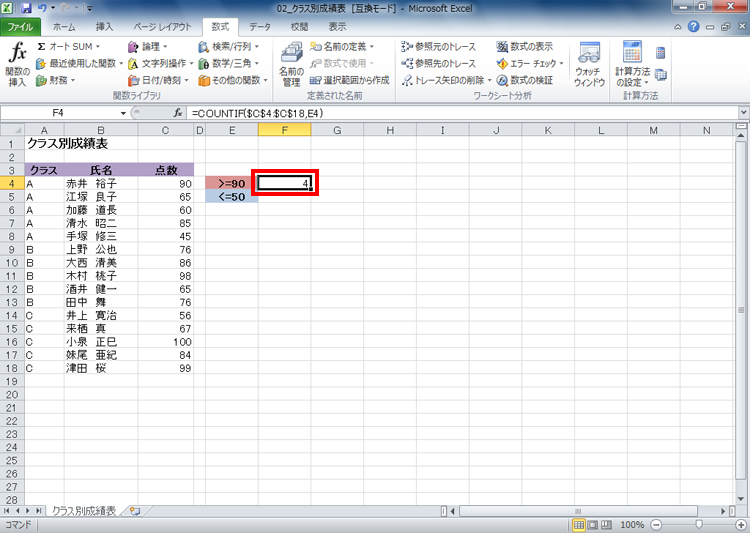Click the Zoom Out minus button

[x=656, y=525]
